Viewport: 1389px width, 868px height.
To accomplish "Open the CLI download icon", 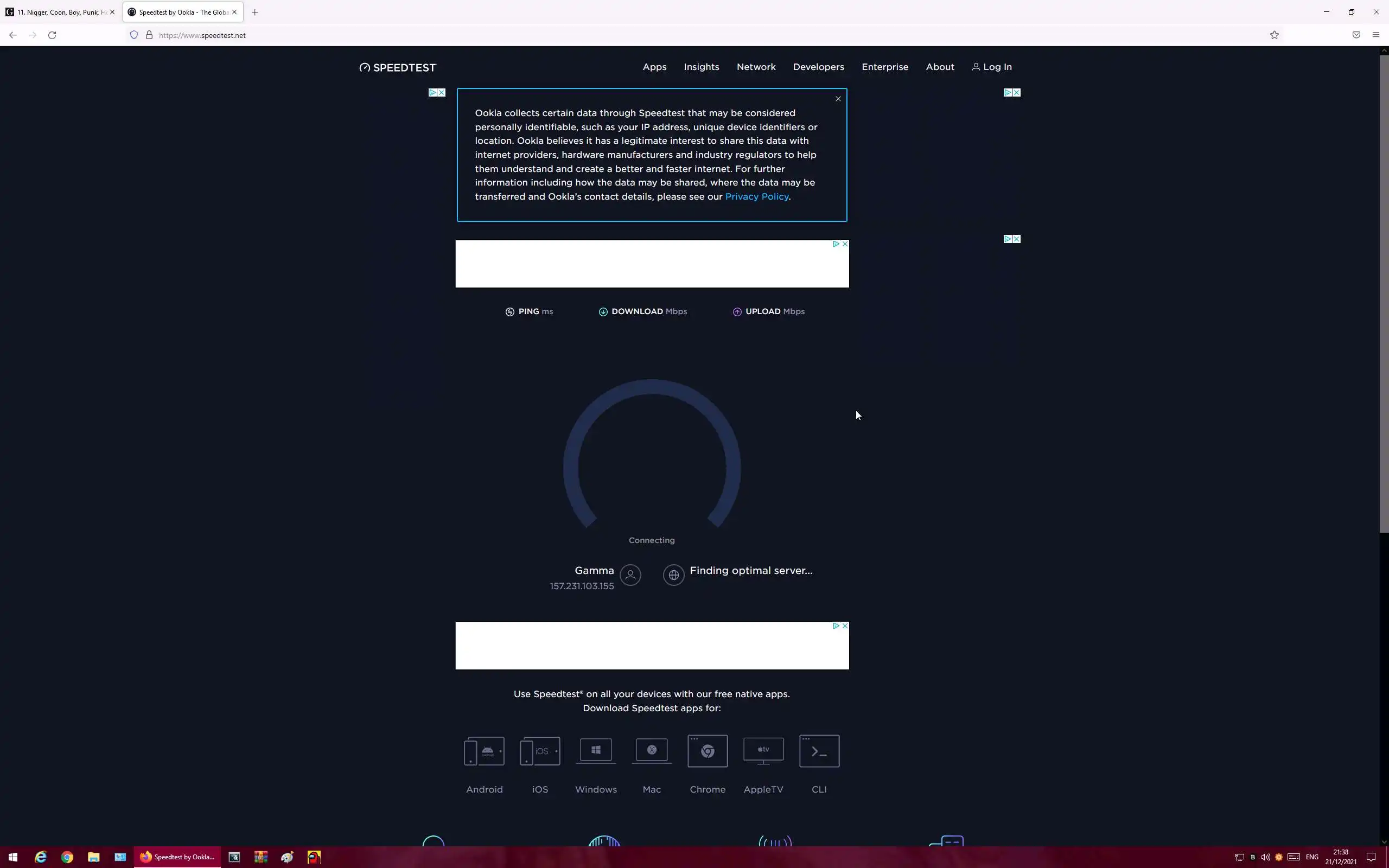I will [819, 751].
